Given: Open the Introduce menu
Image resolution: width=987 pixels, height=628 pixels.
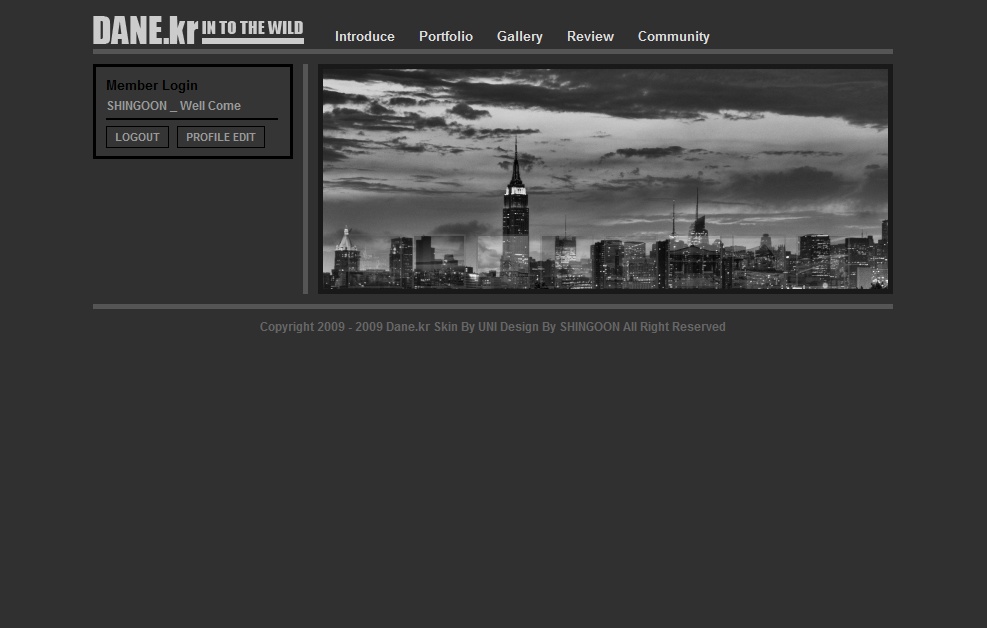Looking at the screenshot, I should point(364,37).
